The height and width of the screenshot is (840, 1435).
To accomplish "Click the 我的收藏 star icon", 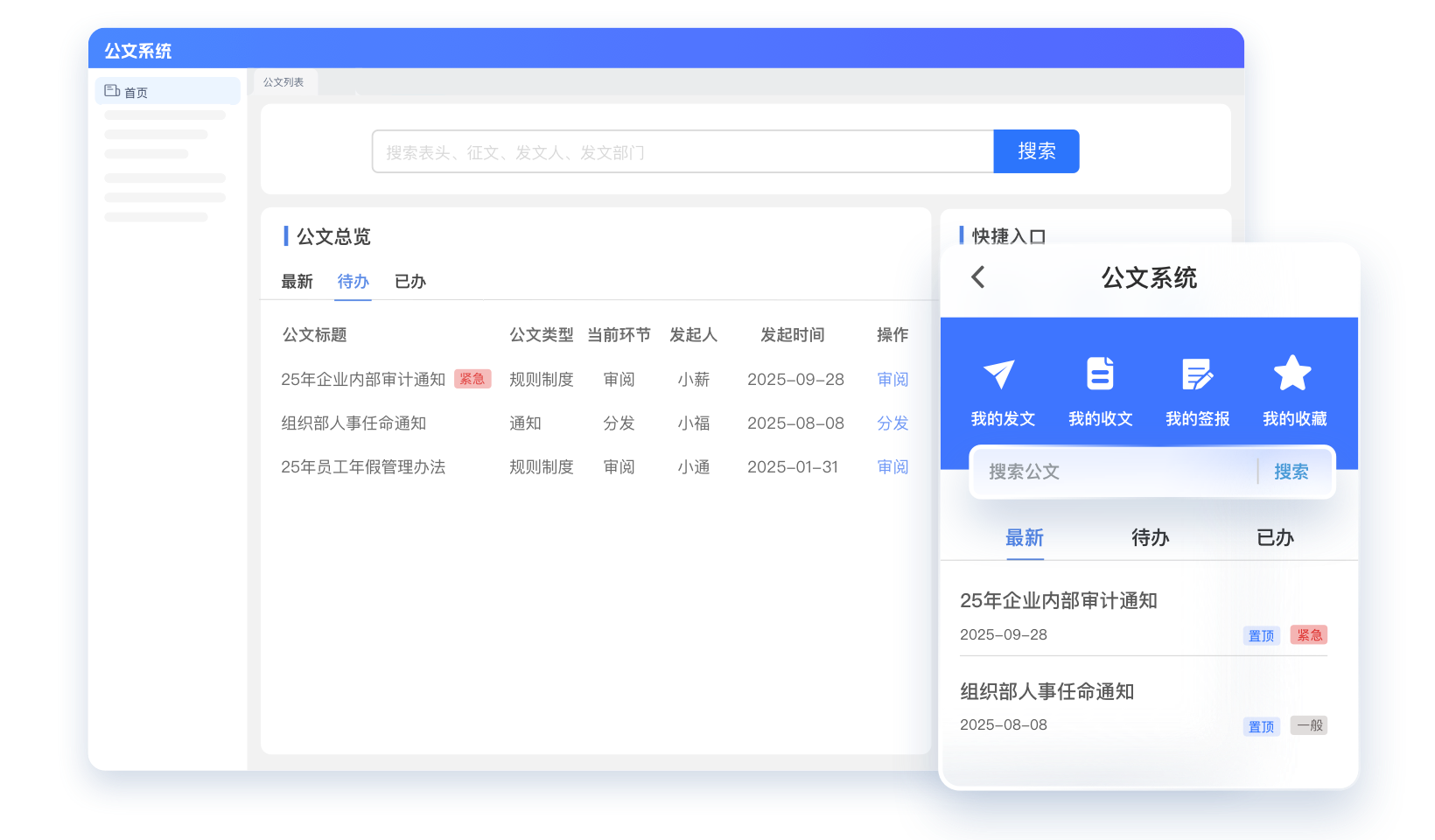I will click(1292, 374).
